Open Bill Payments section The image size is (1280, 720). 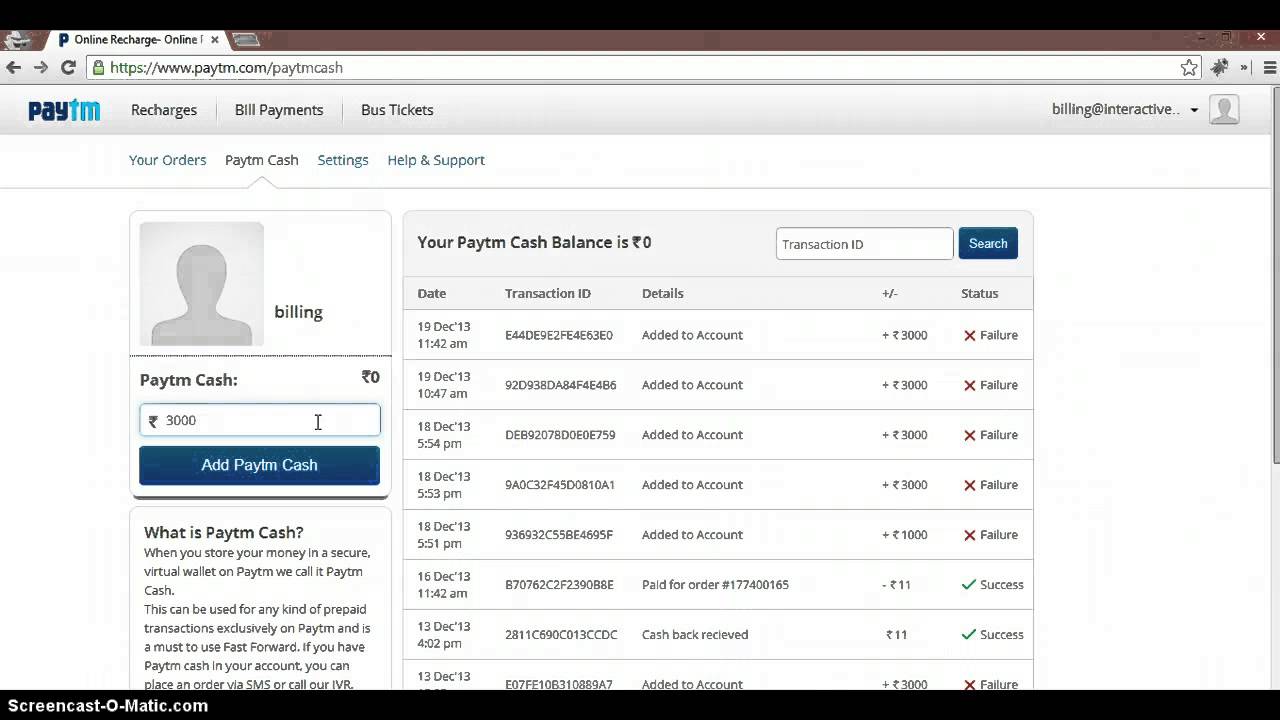click(x=279, y=110)
